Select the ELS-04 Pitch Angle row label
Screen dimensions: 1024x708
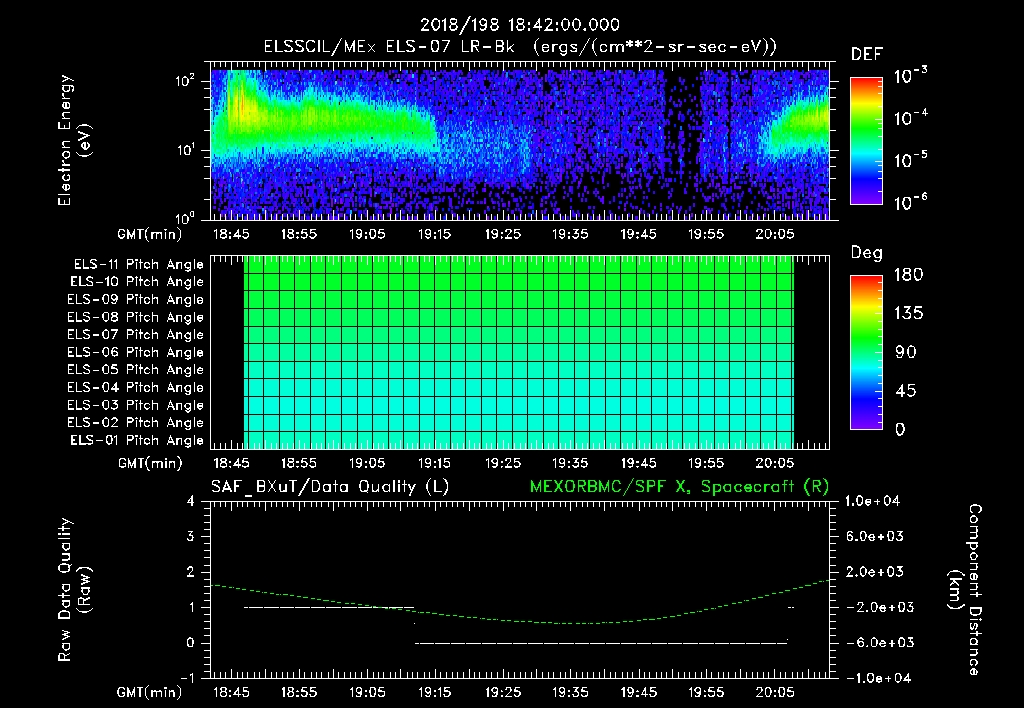click(x=136, y=387)
